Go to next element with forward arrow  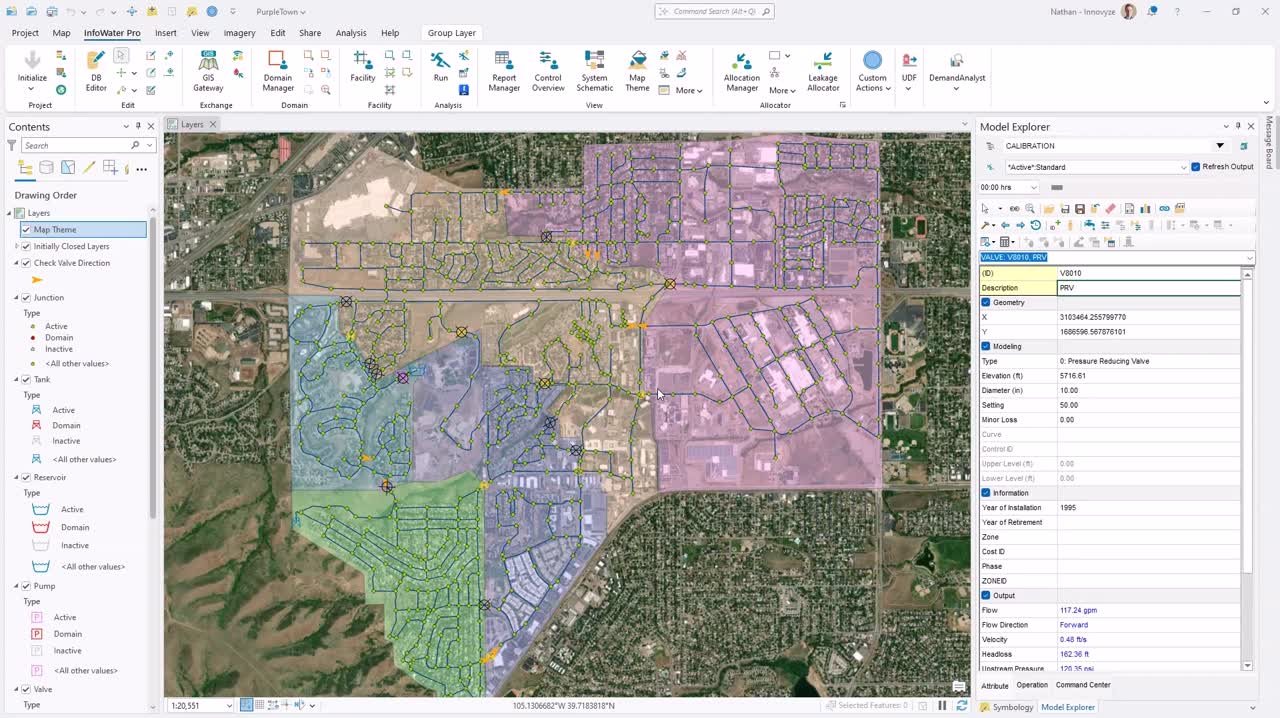[x=1020, y=225]
